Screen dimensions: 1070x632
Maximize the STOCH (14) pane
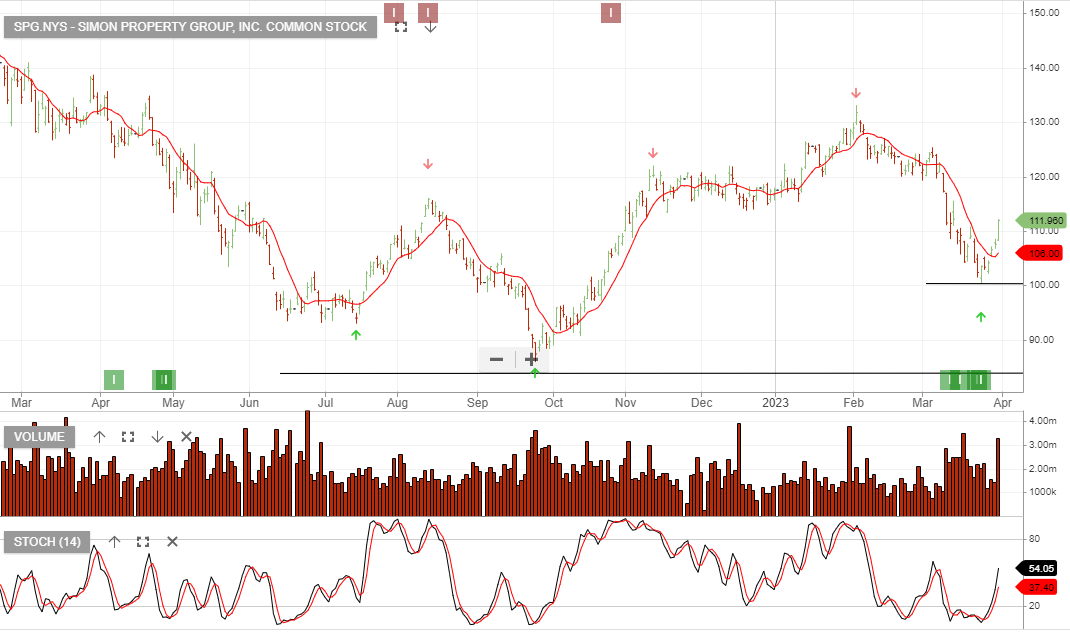click(x=143, y=542)
